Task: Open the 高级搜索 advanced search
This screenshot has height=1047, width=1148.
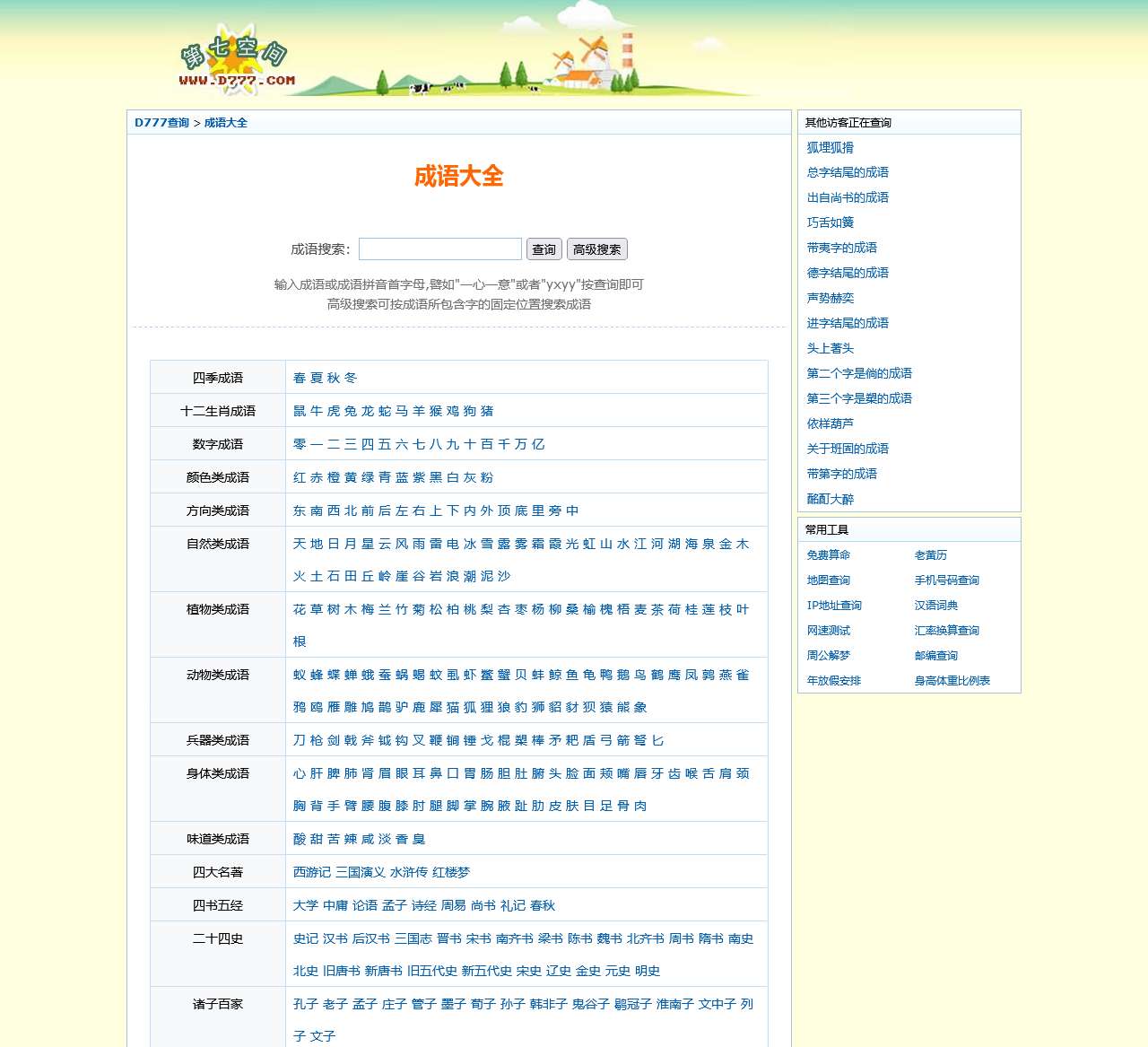Action: click(x=597, y=249)
